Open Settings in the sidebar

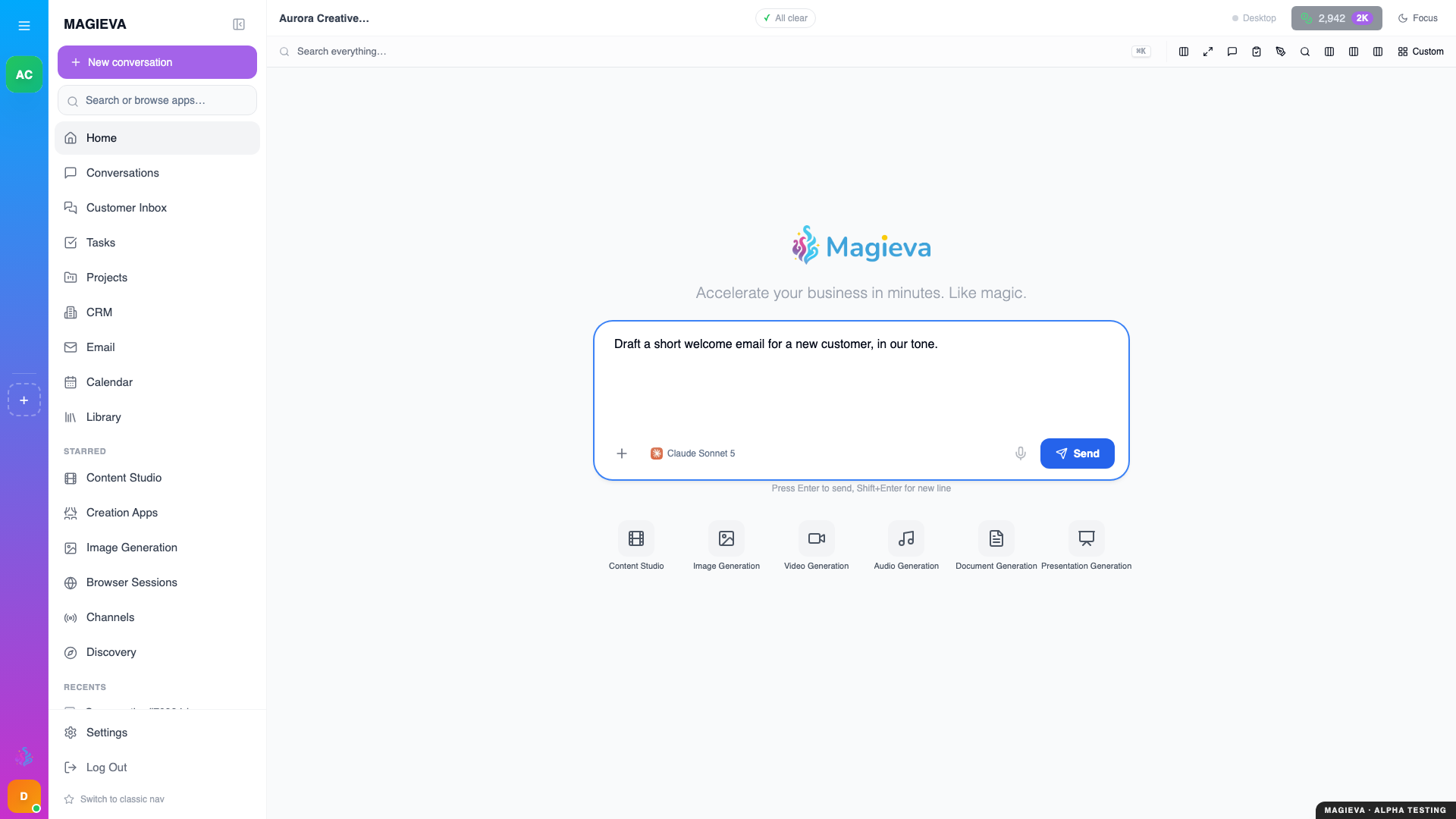(157, 733)
